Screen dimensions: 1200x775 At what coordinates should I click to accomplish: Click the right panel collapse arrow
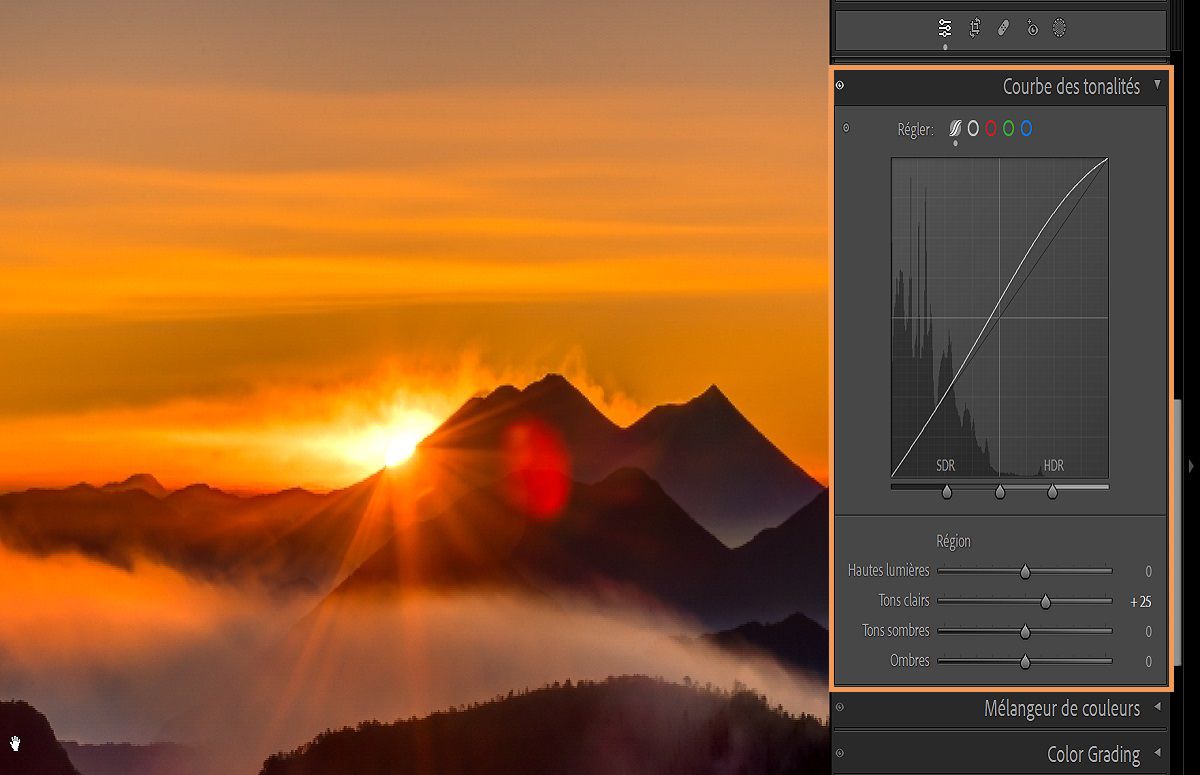coord(1191,466)
